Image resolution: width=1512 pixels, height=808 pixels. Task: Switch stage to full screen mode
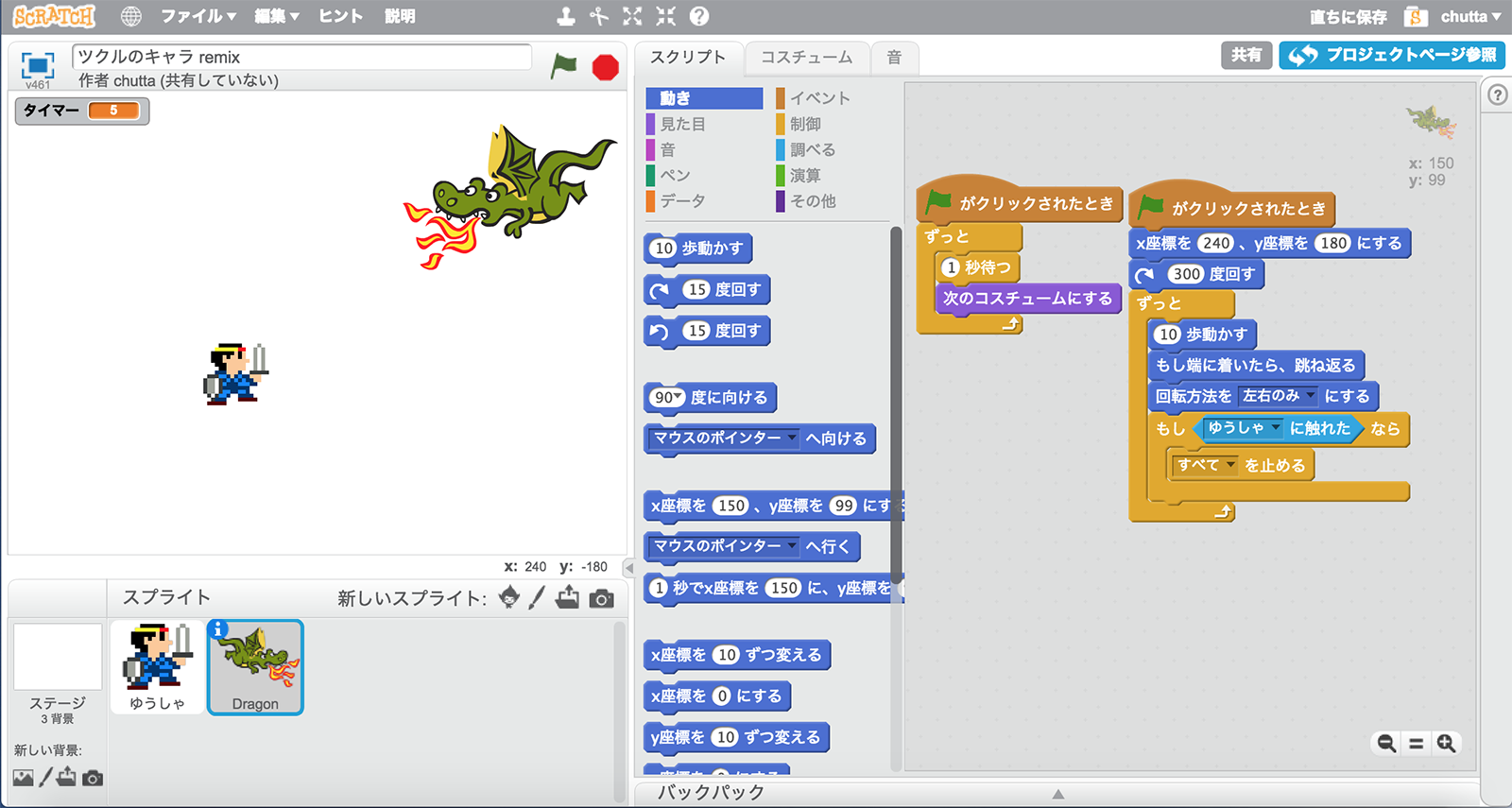[38, 64]
